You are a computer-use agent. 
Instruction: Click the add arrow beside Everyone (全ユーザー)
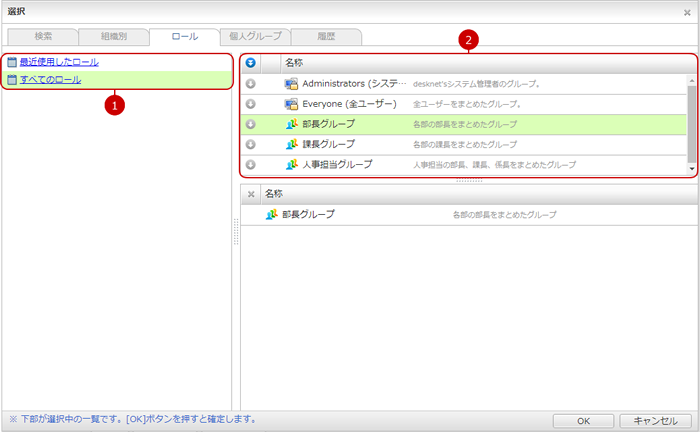250,103
